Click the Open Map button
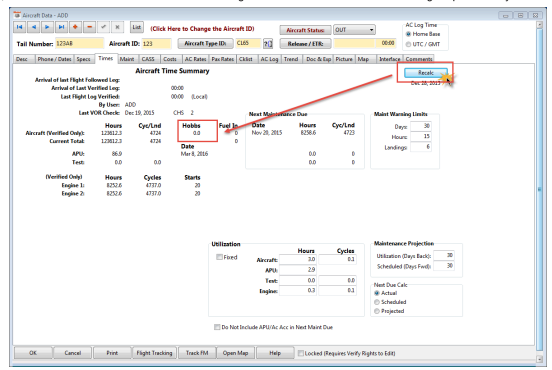552x370 pixels. click(235, 353)
